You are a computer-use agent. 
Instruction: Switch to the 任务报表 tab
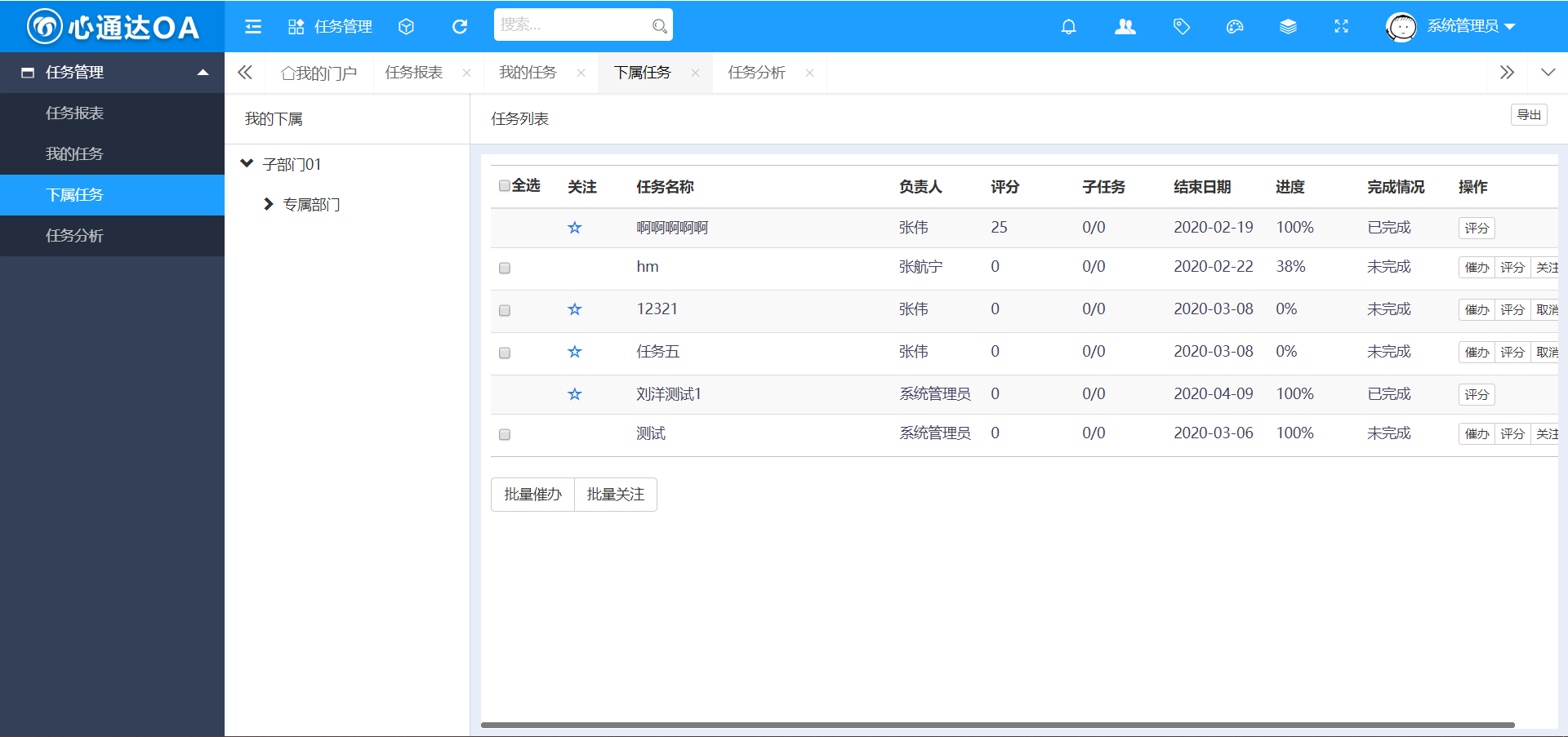coord(414,73)
